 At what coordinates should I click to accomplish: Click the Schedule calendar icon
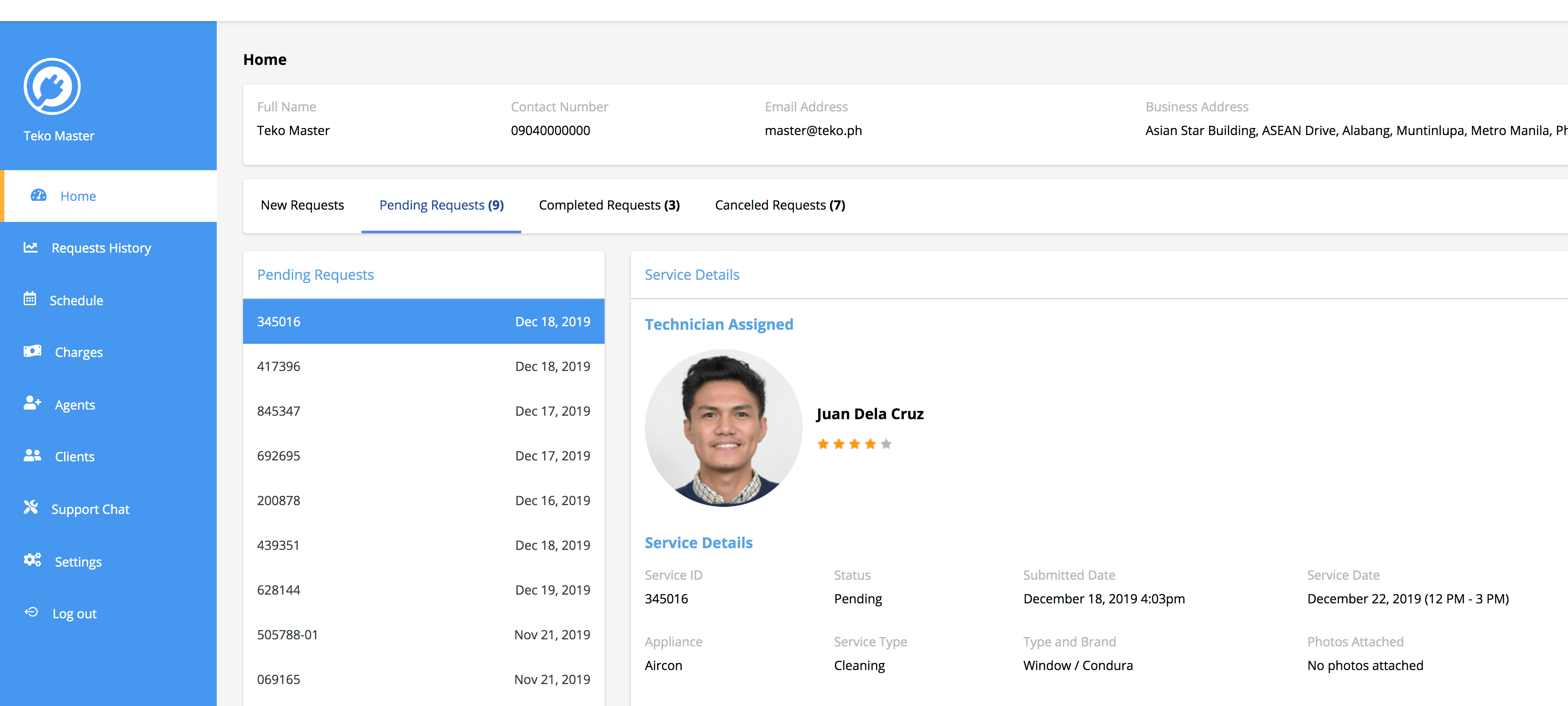30,299
